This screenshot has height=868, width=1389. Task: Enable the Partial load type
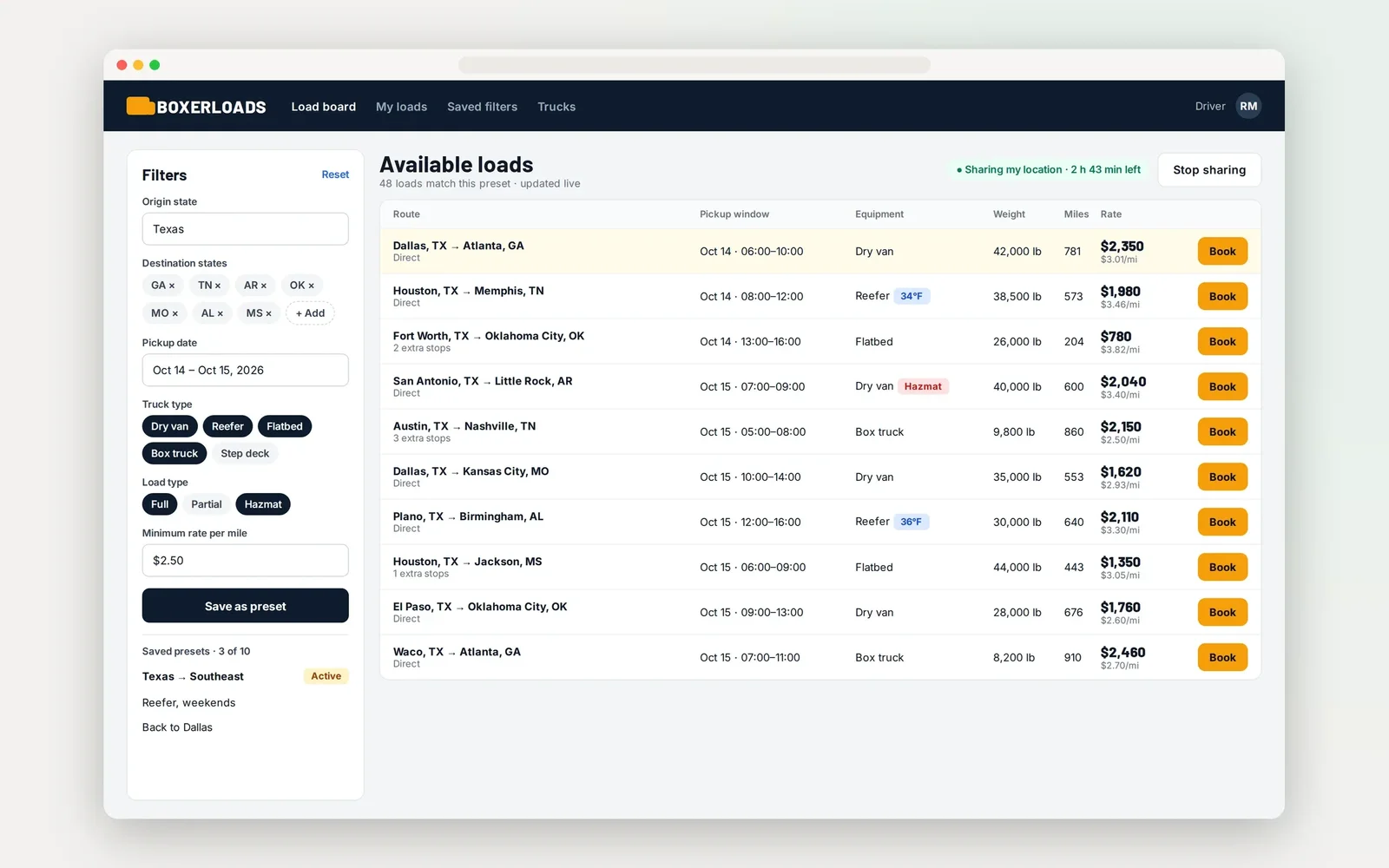coord(207,504)
